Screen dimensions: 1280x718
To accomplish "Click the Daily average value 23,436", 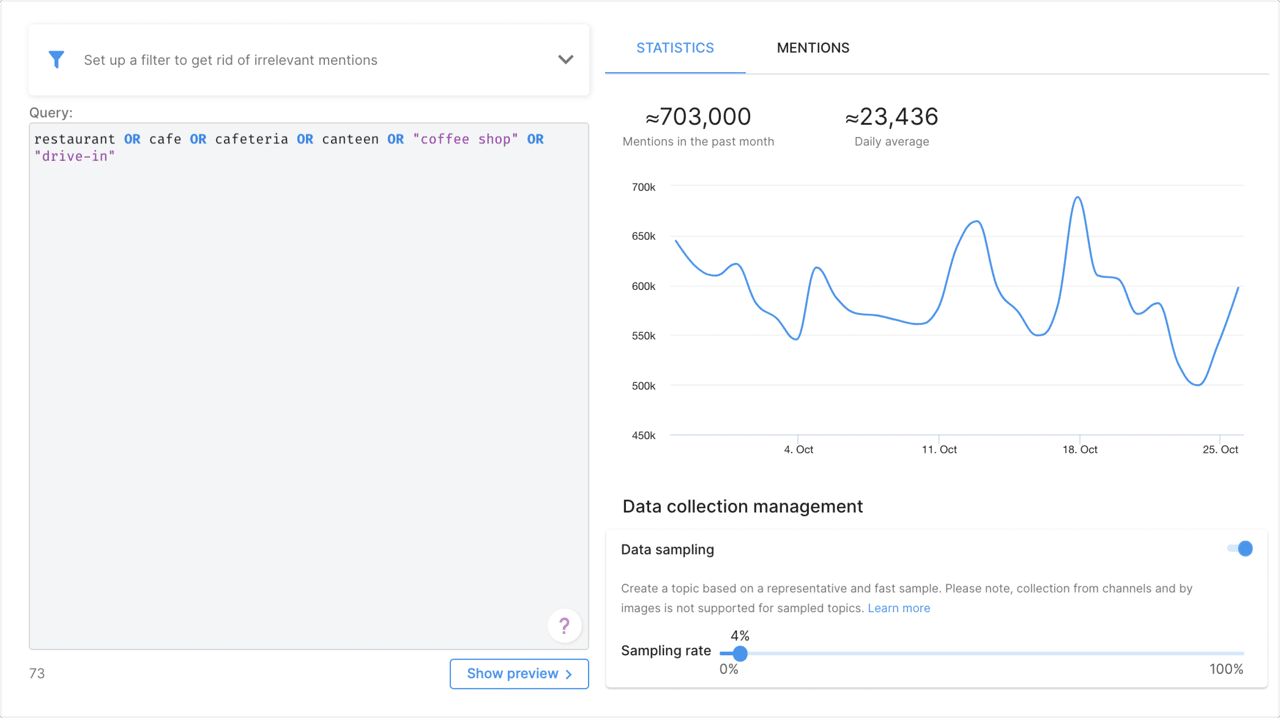I will pos(890,116).
